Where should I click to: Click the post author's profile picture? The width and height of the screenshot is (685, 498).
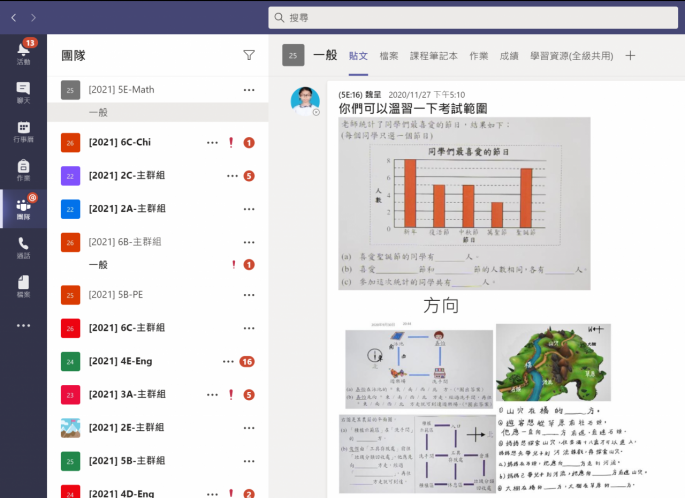click(305, 101)
